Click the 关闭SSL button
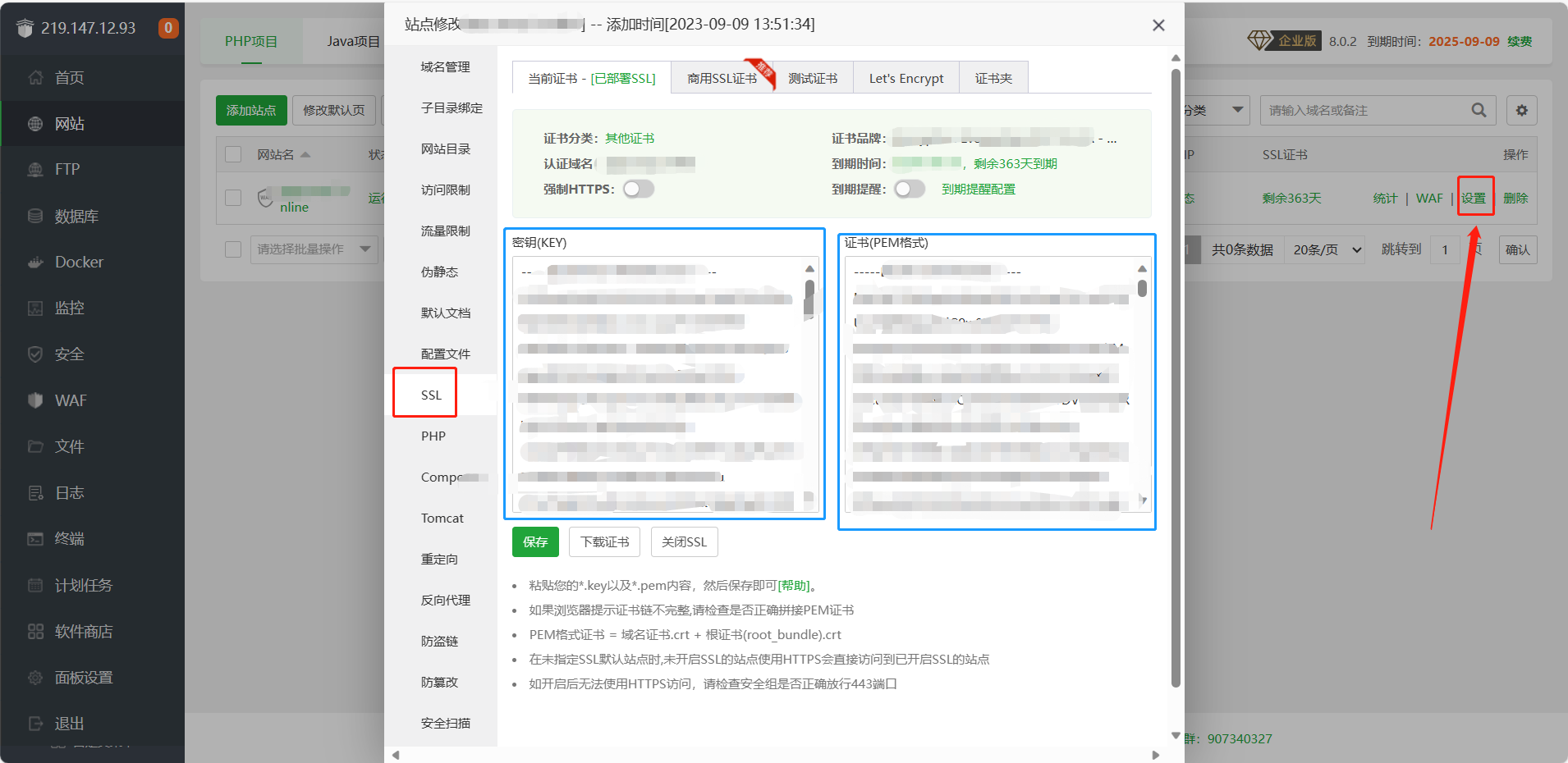 coord(684,541)
